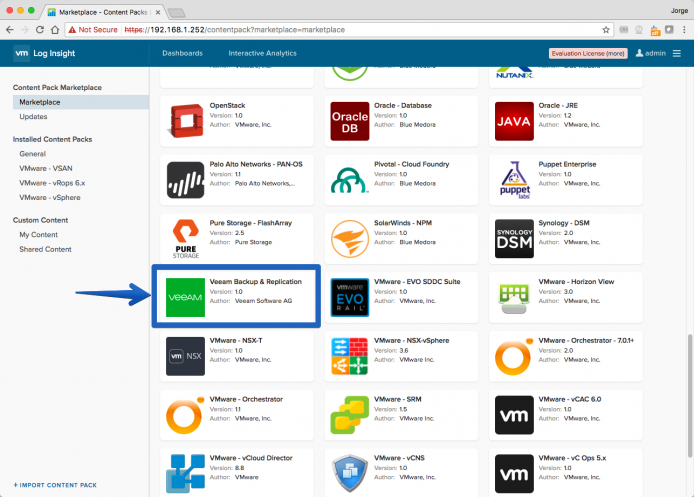Open the Dashboards tab
Screen dimensions: 694x497
click(x=182, y=53)
